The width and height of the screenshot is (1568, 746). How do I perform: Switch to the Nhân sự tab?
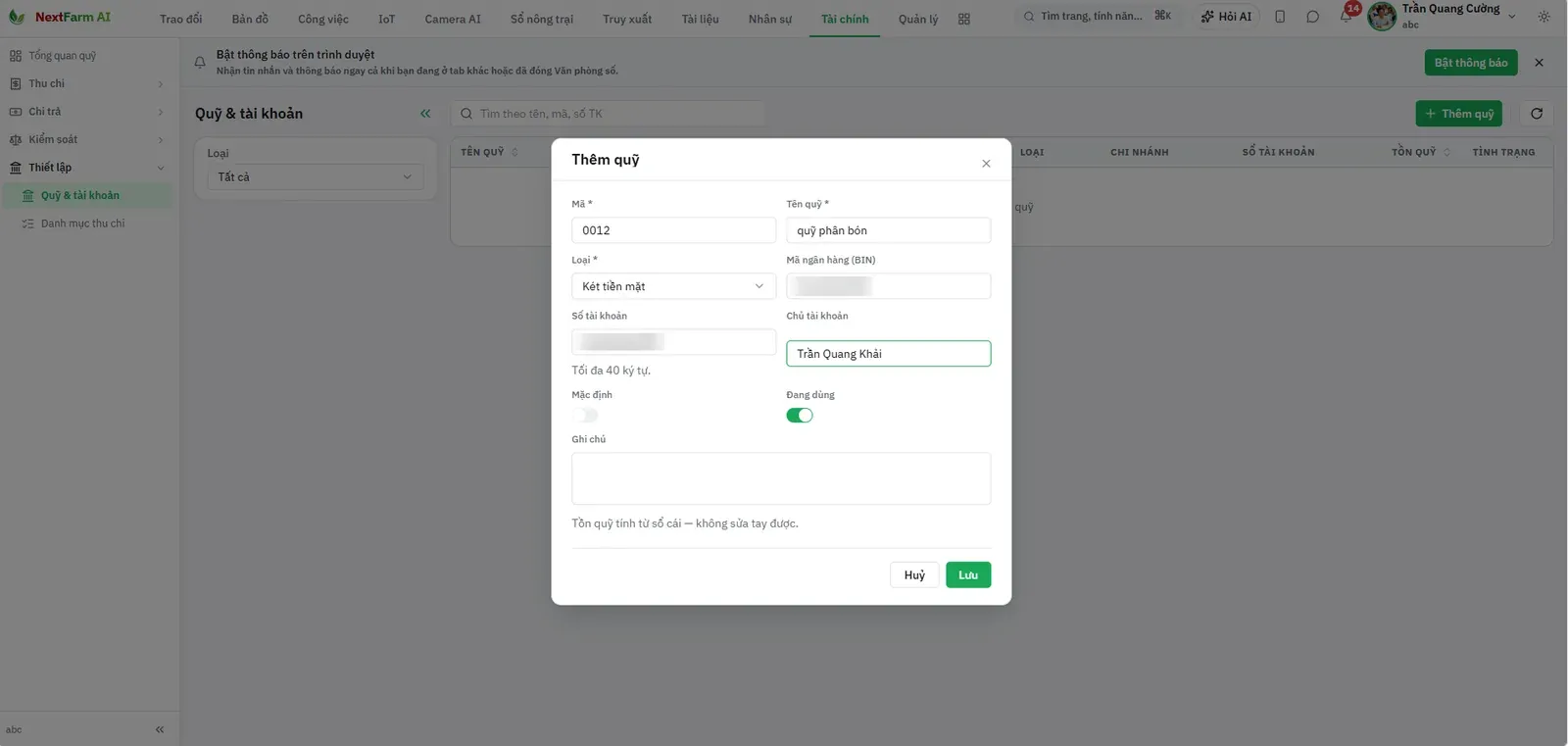click(x=770, y=19)
